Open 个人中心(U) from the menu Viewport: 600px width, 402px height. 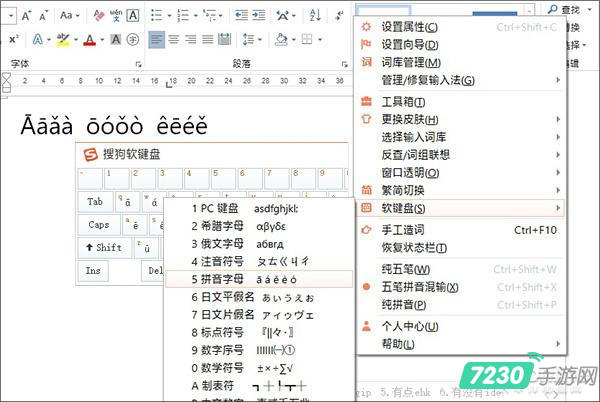(x=460, y=326)
